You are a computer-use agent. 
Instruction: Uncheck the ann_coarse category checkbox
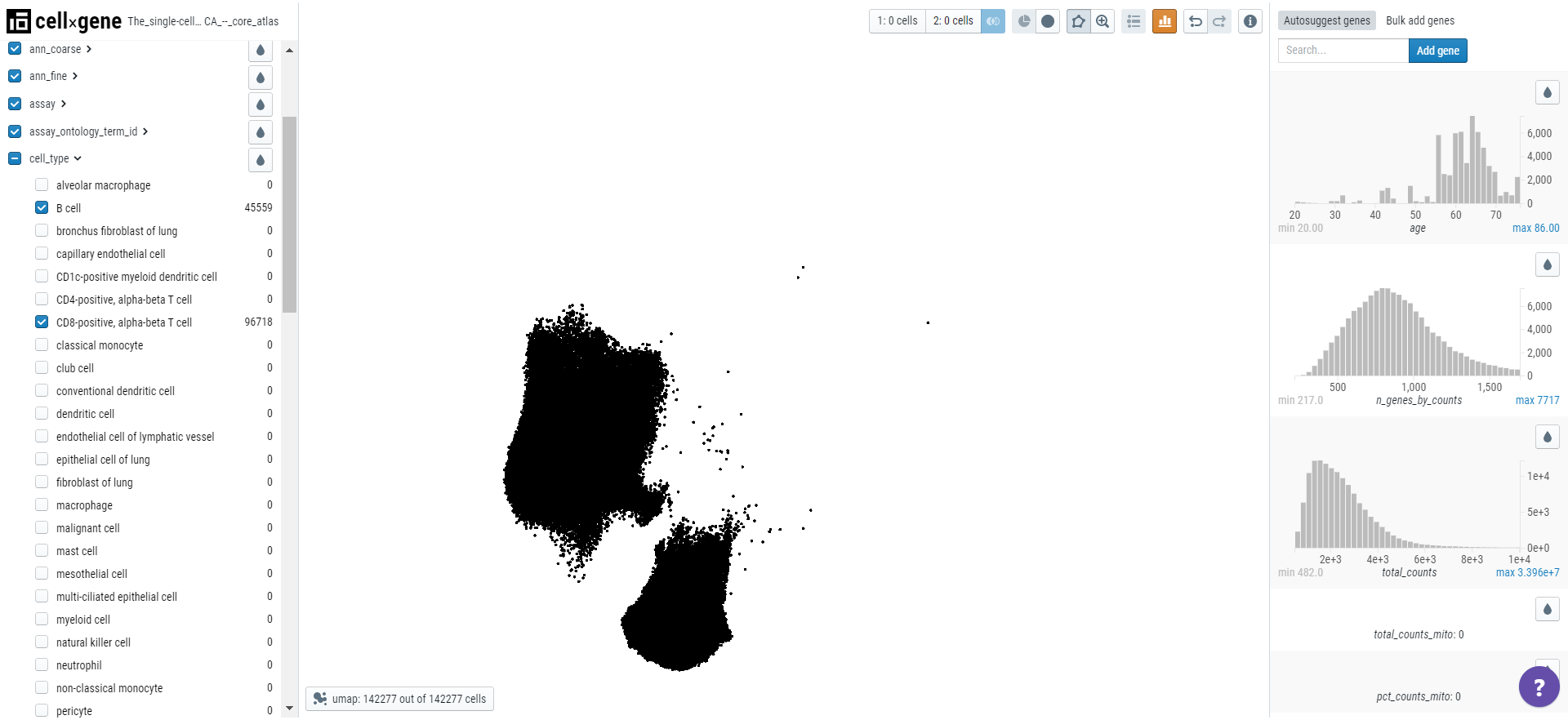point(15,49)
